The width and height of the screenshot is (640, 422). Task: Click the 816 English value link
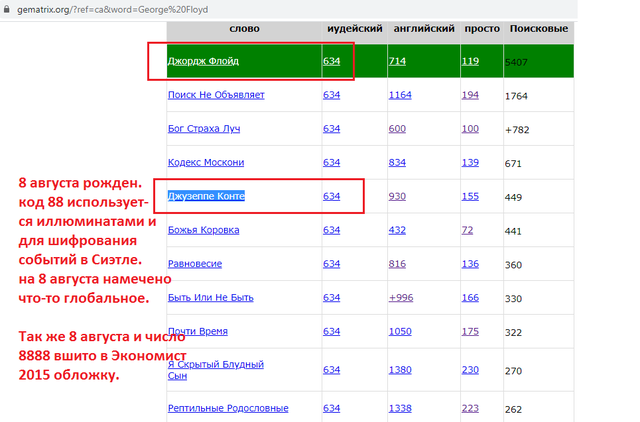(x=397, y=264)
